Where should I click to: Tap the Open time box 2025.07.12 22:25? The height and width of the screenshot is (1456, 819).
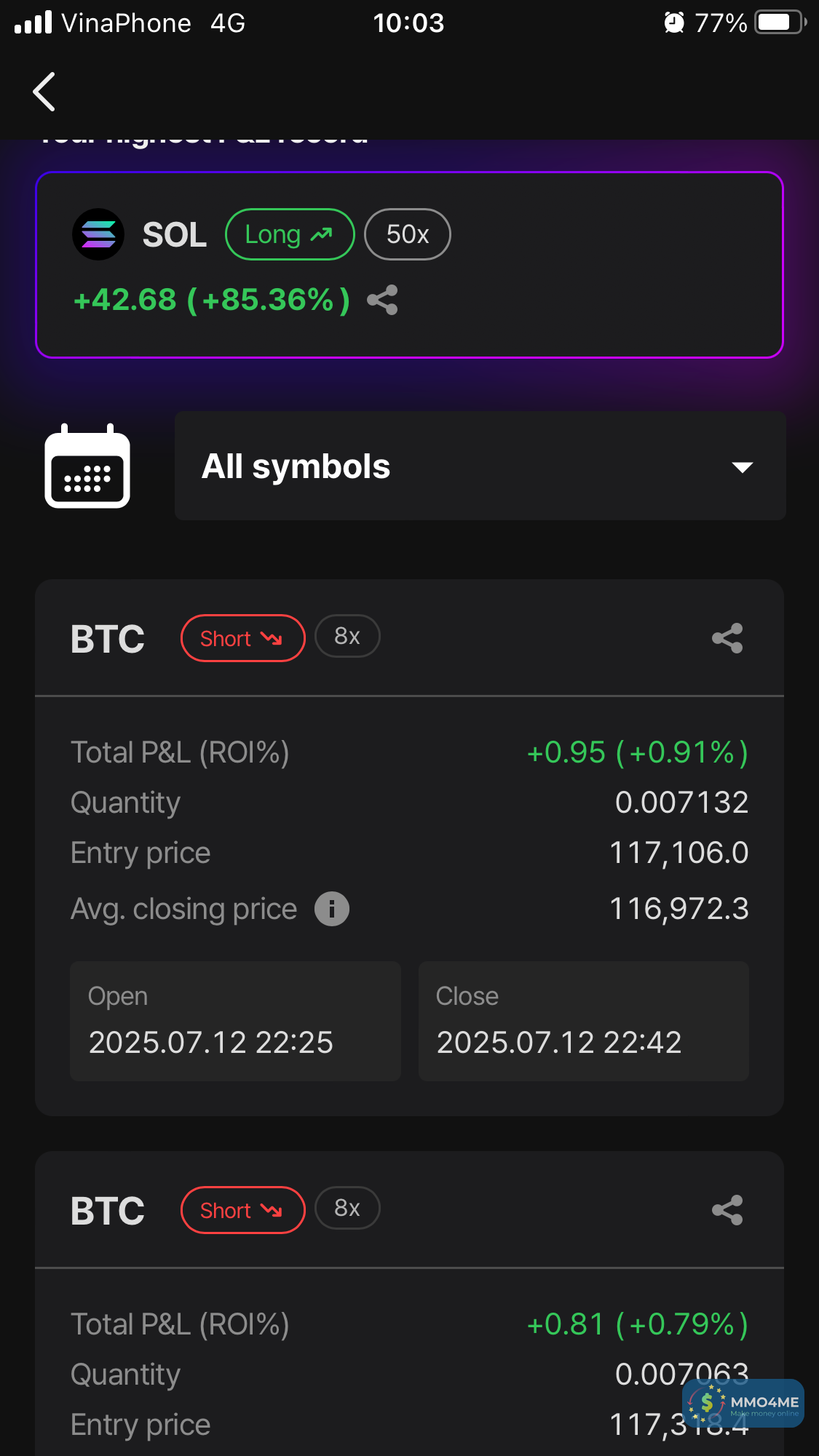(235, 1021)
